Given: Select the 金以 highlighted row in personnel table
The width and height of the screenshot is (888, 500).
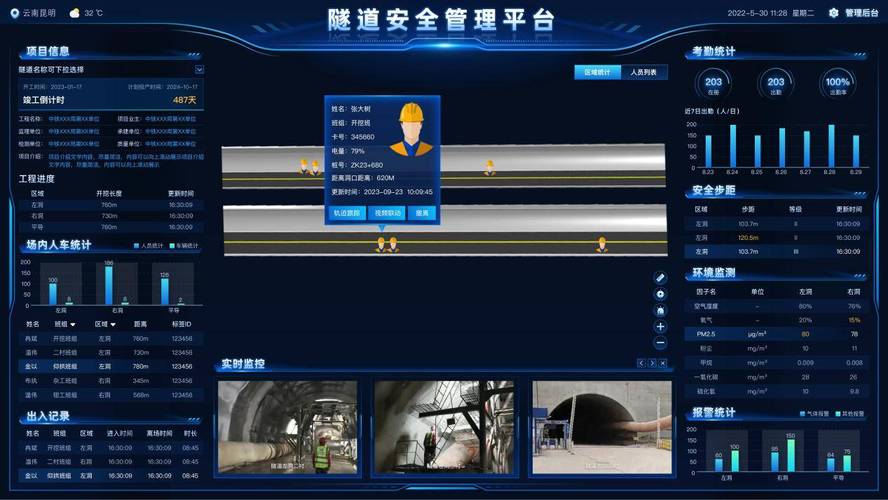Looking at the screenshot, I should coord(111,366).
